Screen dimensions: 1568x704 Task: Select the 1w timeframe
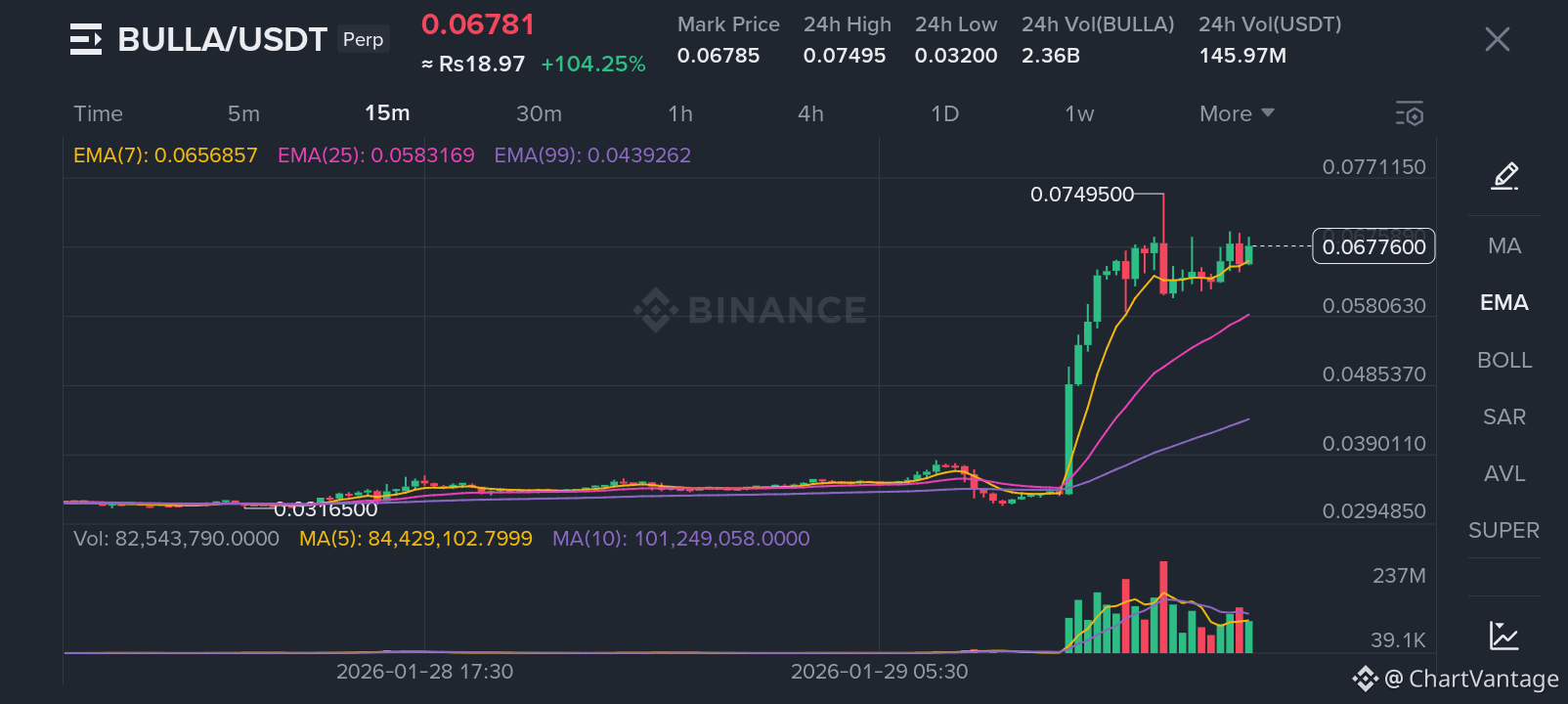point(1079,113)
